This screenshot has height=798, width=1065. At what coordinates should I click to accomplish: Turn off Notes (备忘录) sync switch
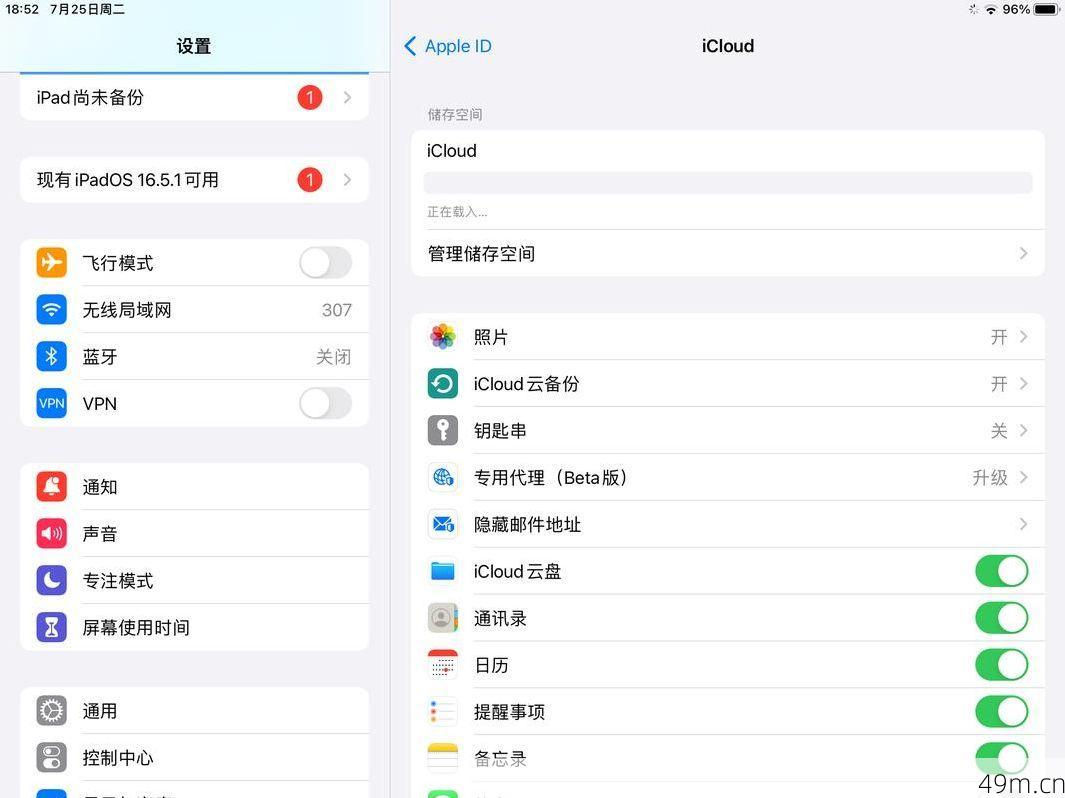pos(1002,759)
